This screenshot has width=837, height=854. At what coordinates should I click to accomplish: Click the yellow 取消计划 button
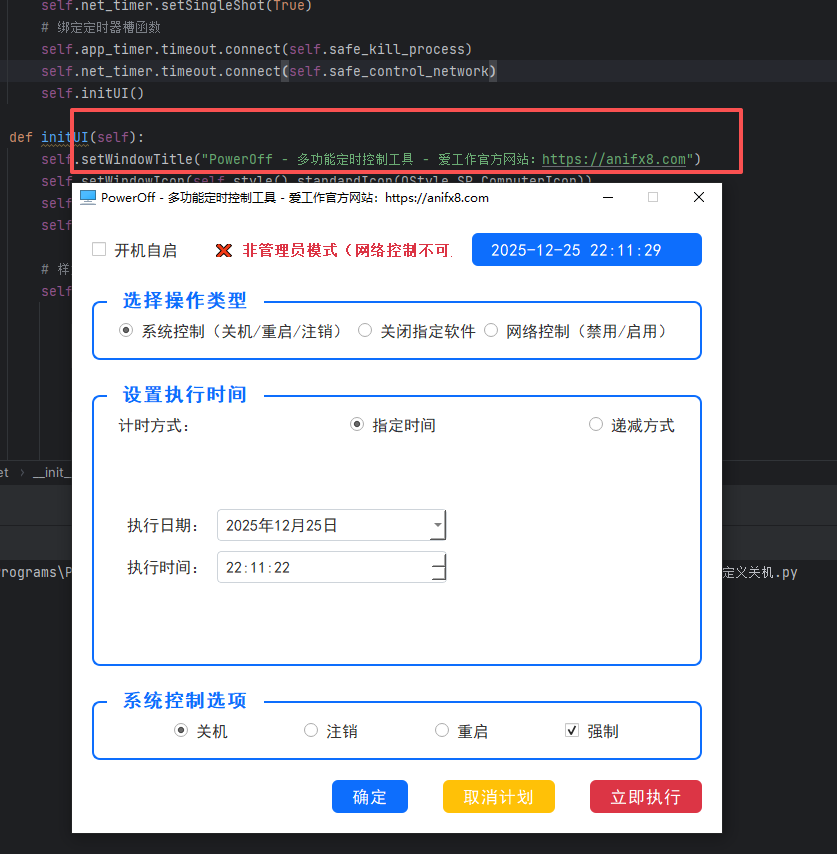[498, 797]
